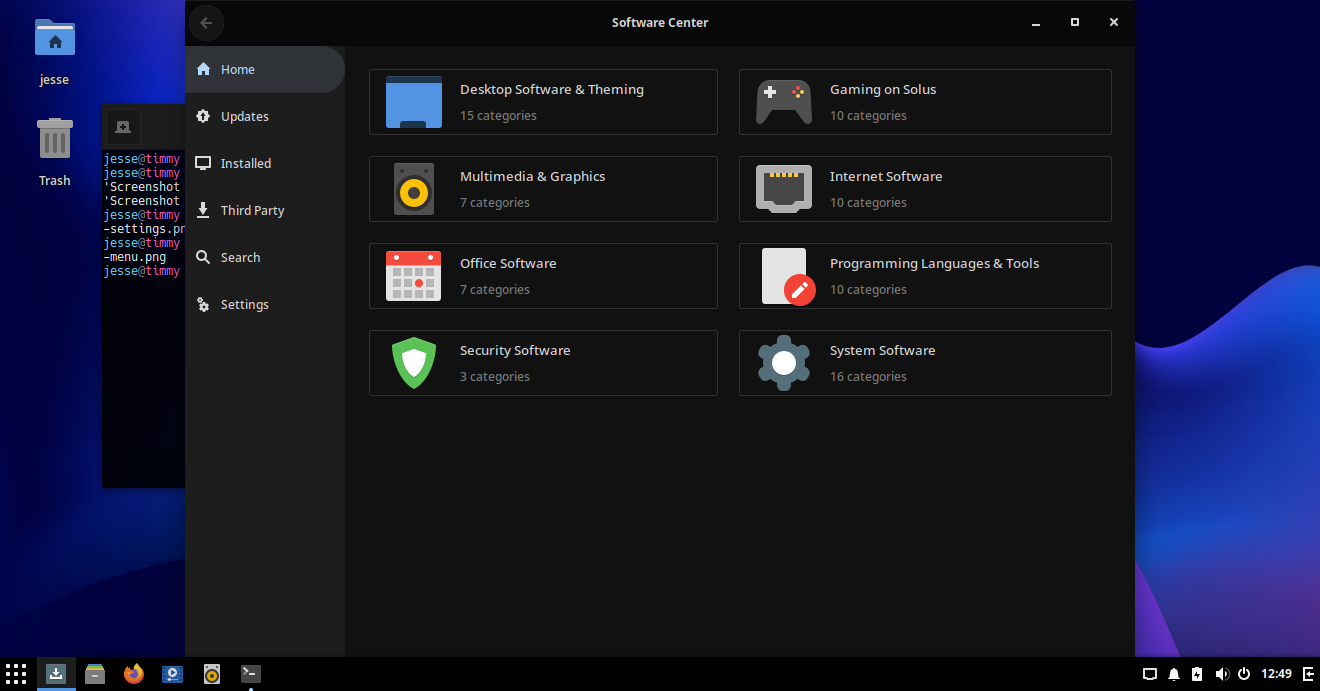This screenshot has height=691, width=1320.
Task: Click the Internet Software title text
Action: click(x=886, y=177)
